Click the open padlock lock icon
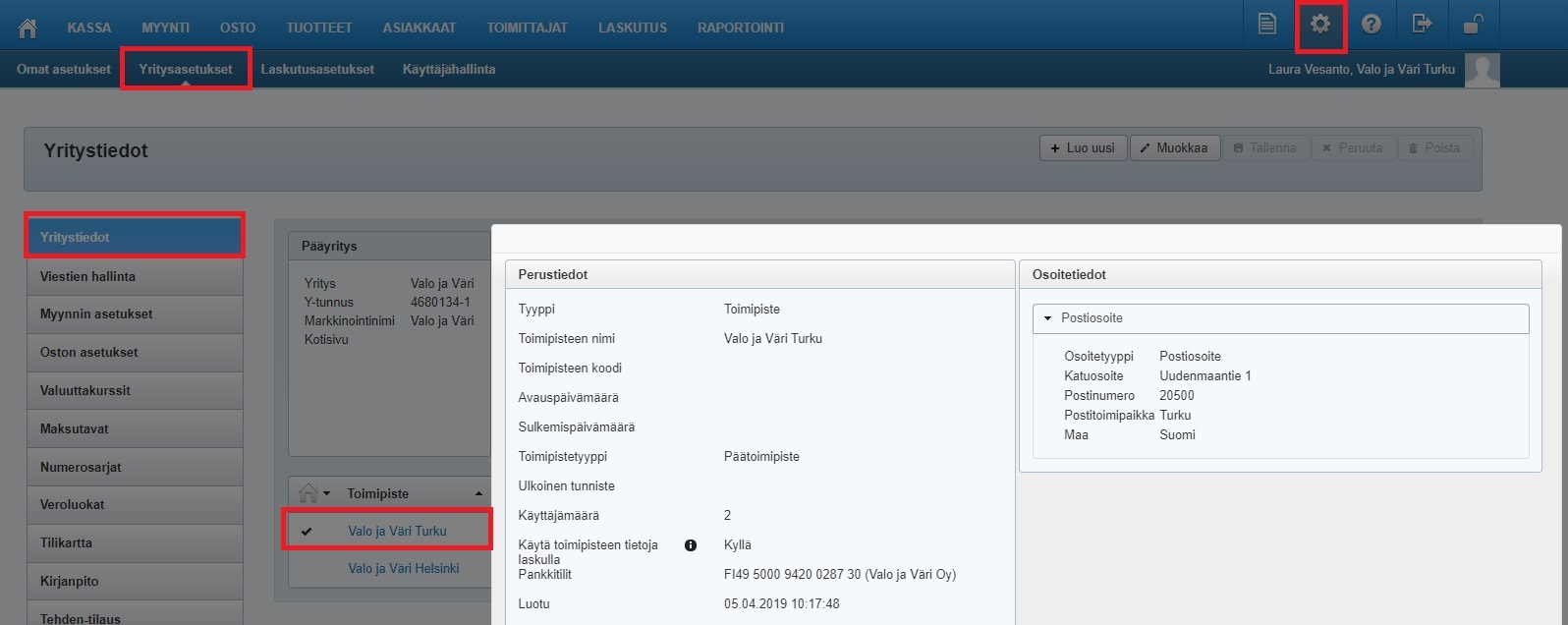Screen dimensions: 1568x625 (1473, 25)
